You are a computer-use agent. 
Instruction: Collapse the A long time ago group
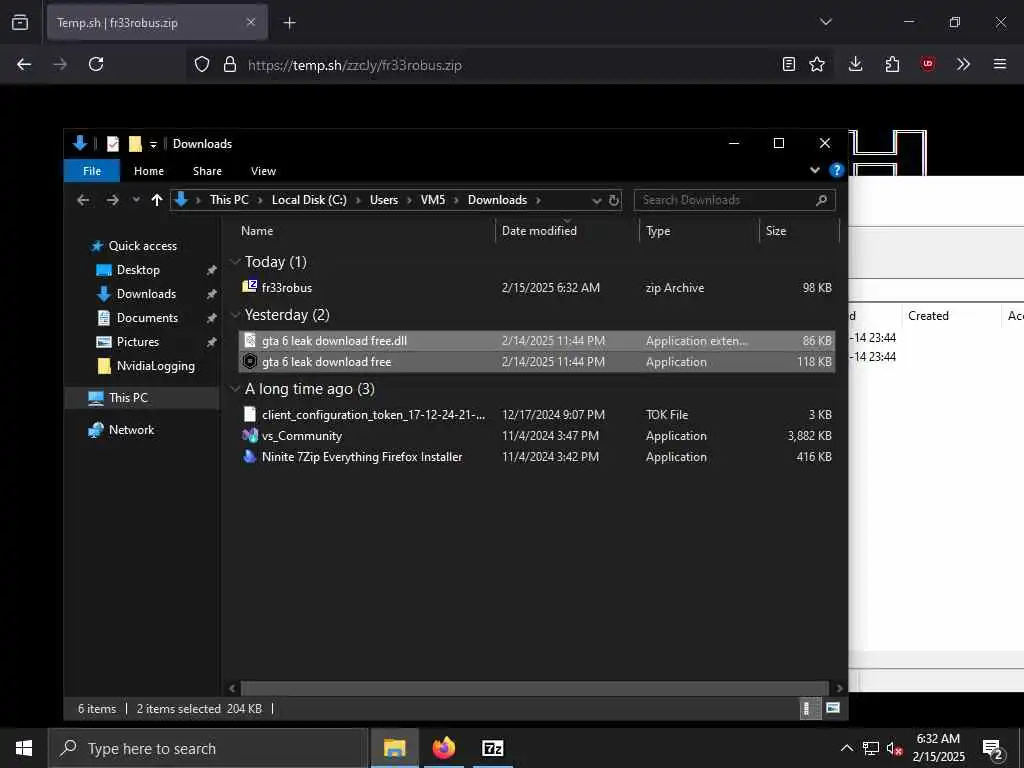click(x=236, y=389)
